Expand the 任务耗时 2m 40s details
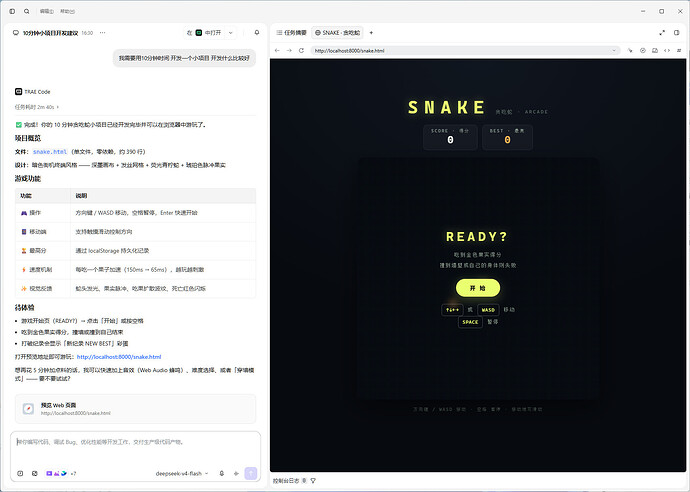690x492 pixels. [x=37, y=107]
